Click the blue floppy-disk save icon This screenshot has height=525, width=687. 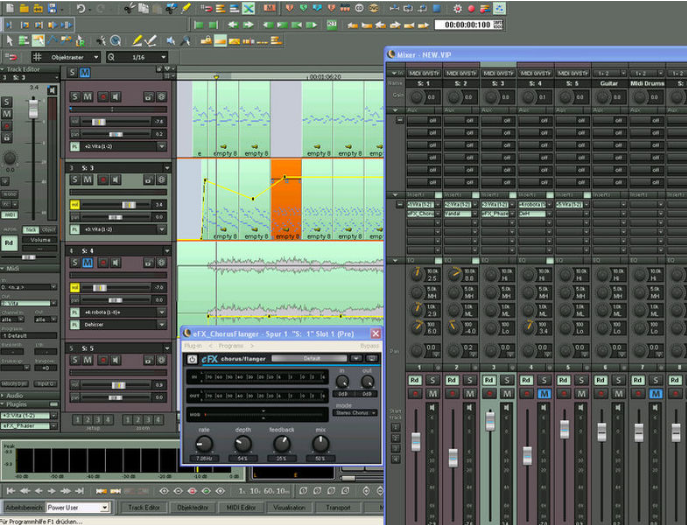click(52, 8)
